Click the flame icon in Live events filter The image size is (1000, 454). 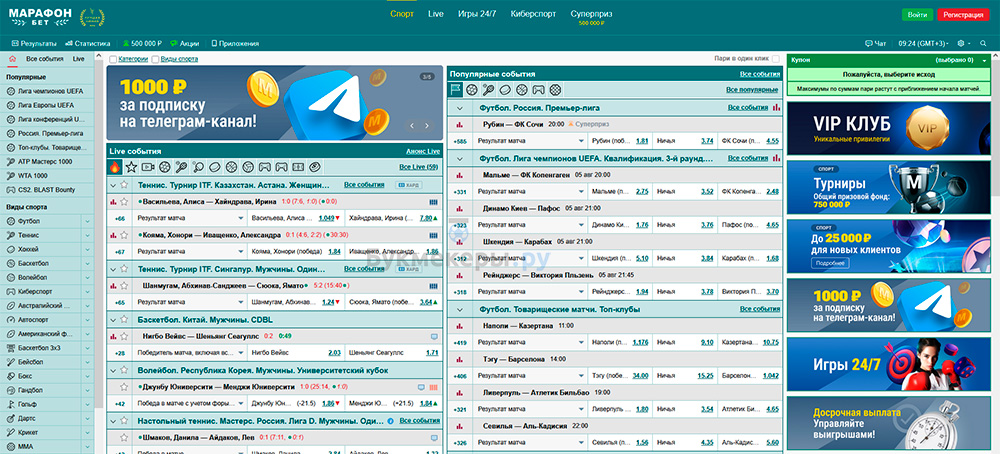(x=115, y=166)
